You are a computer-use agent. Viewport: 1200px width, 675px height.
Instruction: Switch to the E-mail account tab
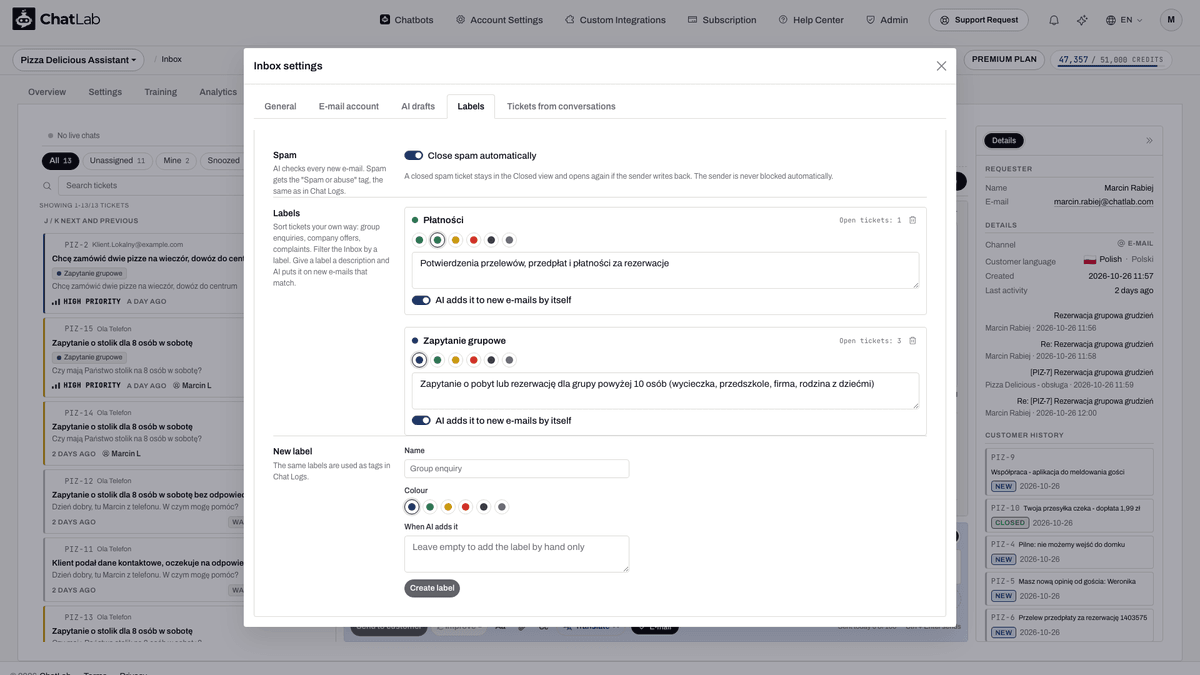tap(349, 106)
